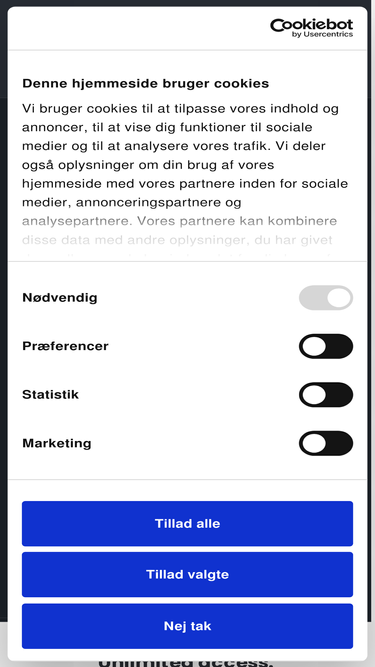Enable the Præferencer cookies switch
375x667 pixels.
point(326,346)
